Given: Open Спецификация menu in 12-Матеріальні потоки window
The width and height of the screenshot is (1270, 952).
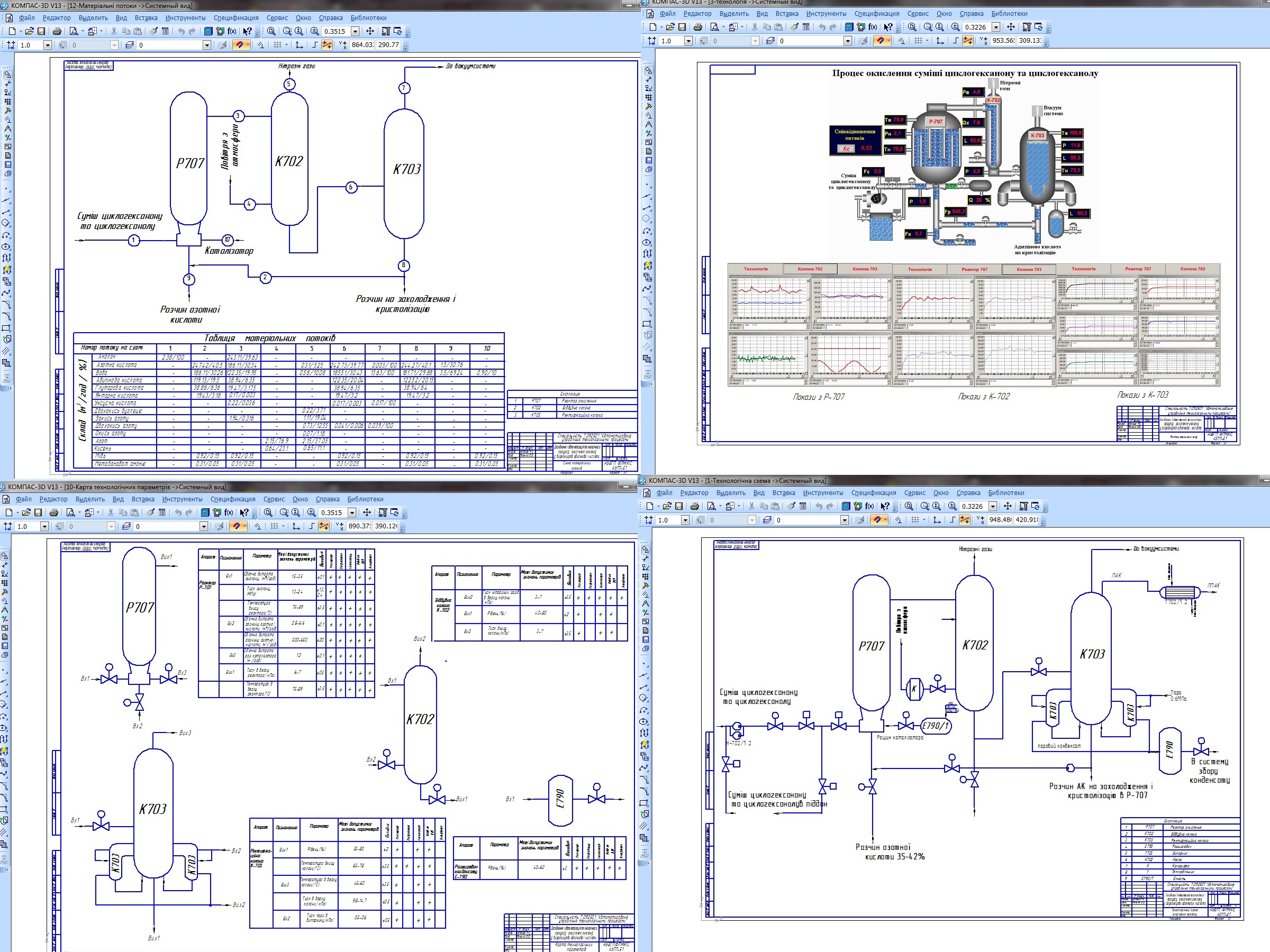Looking at the screenshot, I should point(235,18).
